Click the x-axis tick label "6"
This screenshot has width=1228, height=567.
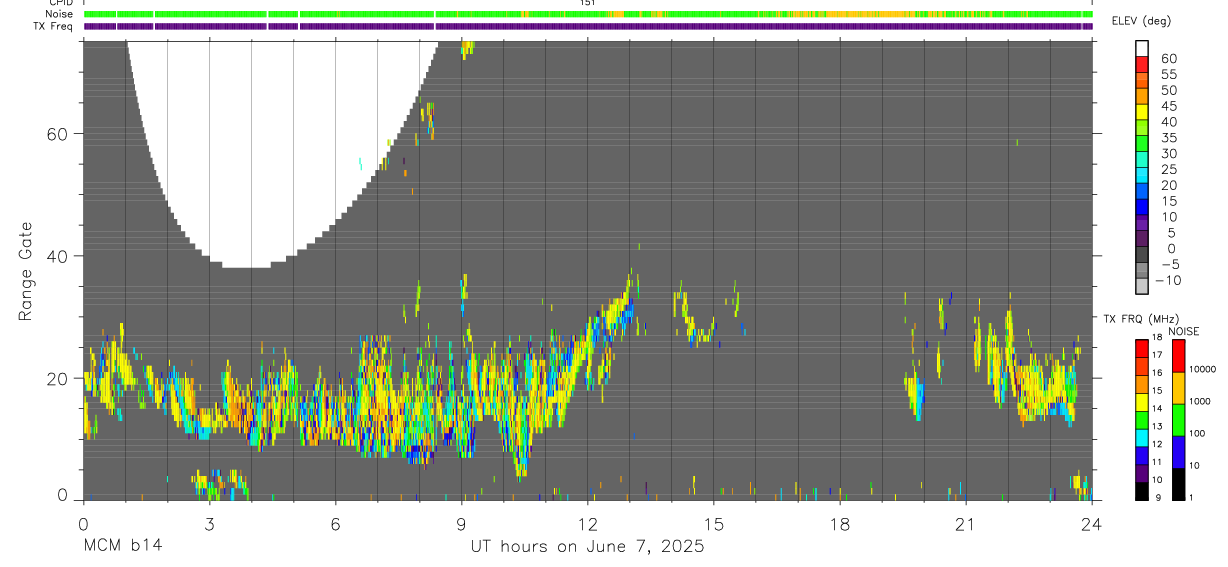[x=335, y=524]
